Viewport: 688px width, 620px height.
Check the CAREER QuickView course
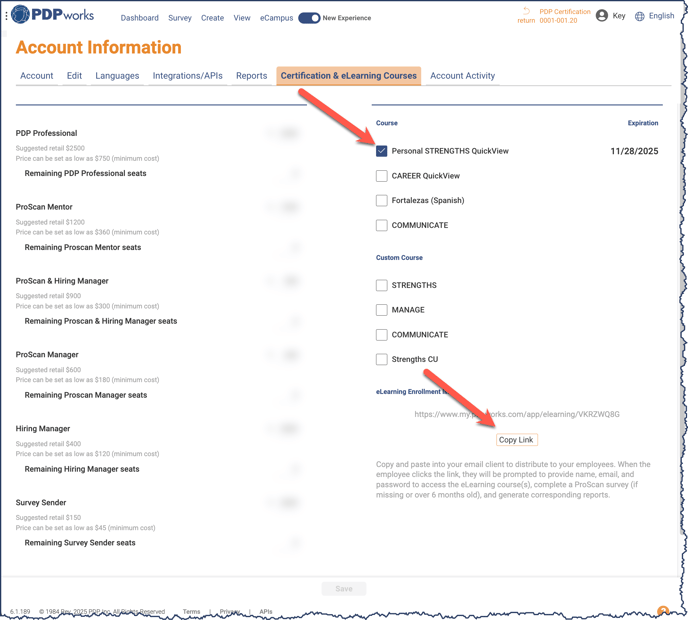click(382, 176)
